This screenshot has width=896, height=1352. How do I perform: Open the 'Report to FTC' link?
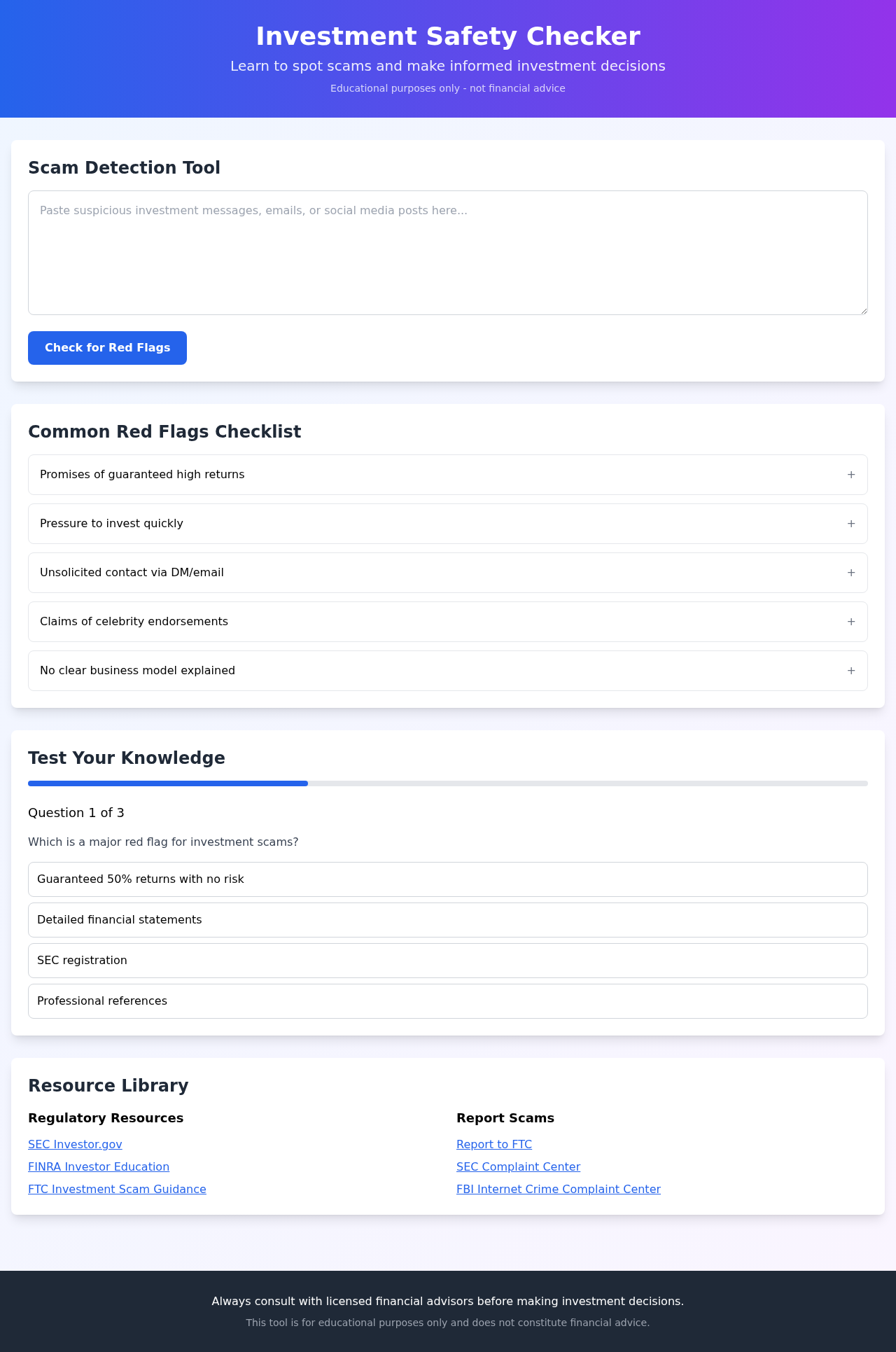pos(494,1144)
